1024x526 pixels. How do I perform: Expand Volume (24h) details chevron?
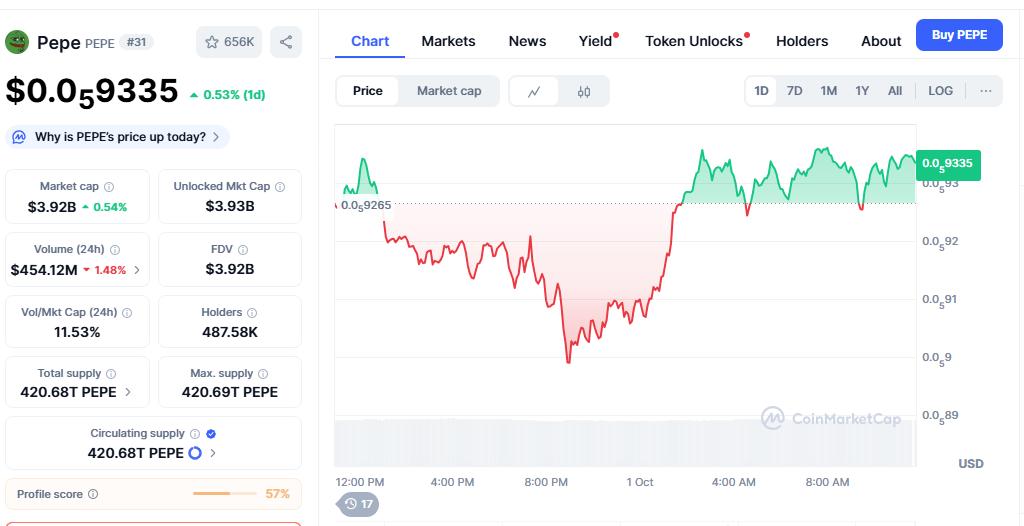tap(137, 270)
